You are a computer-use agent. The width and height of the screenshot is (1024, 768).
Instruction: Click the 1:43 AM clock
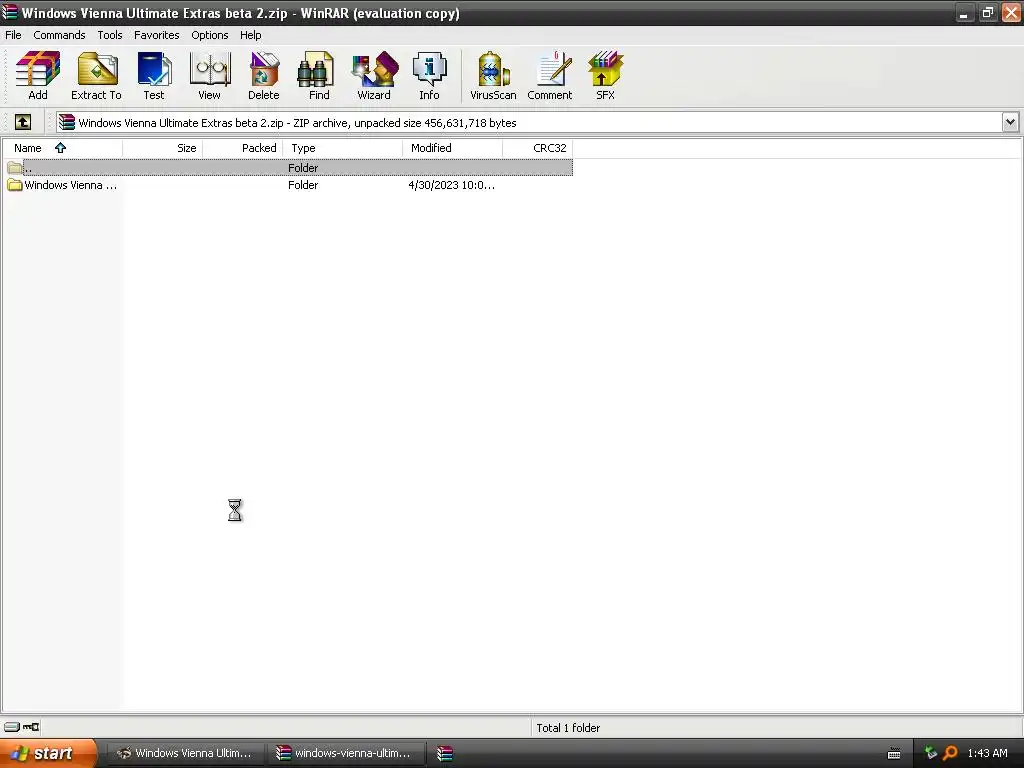coord(987,753)
